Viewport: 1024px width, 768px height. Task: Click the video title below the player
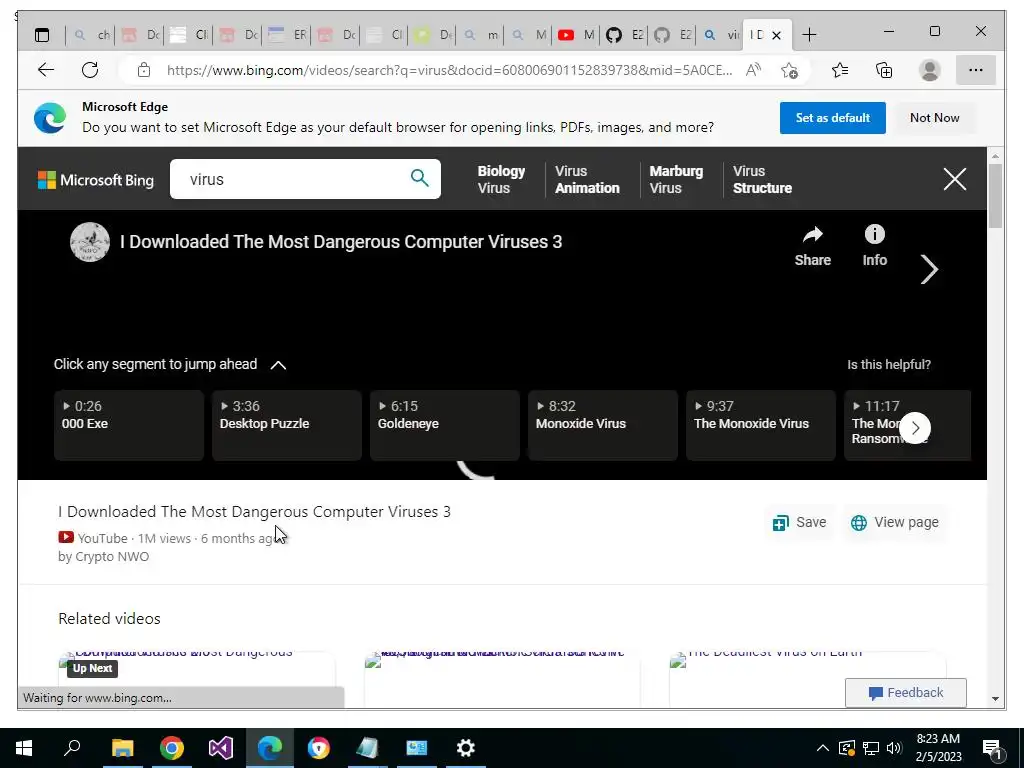coord(254,511)
